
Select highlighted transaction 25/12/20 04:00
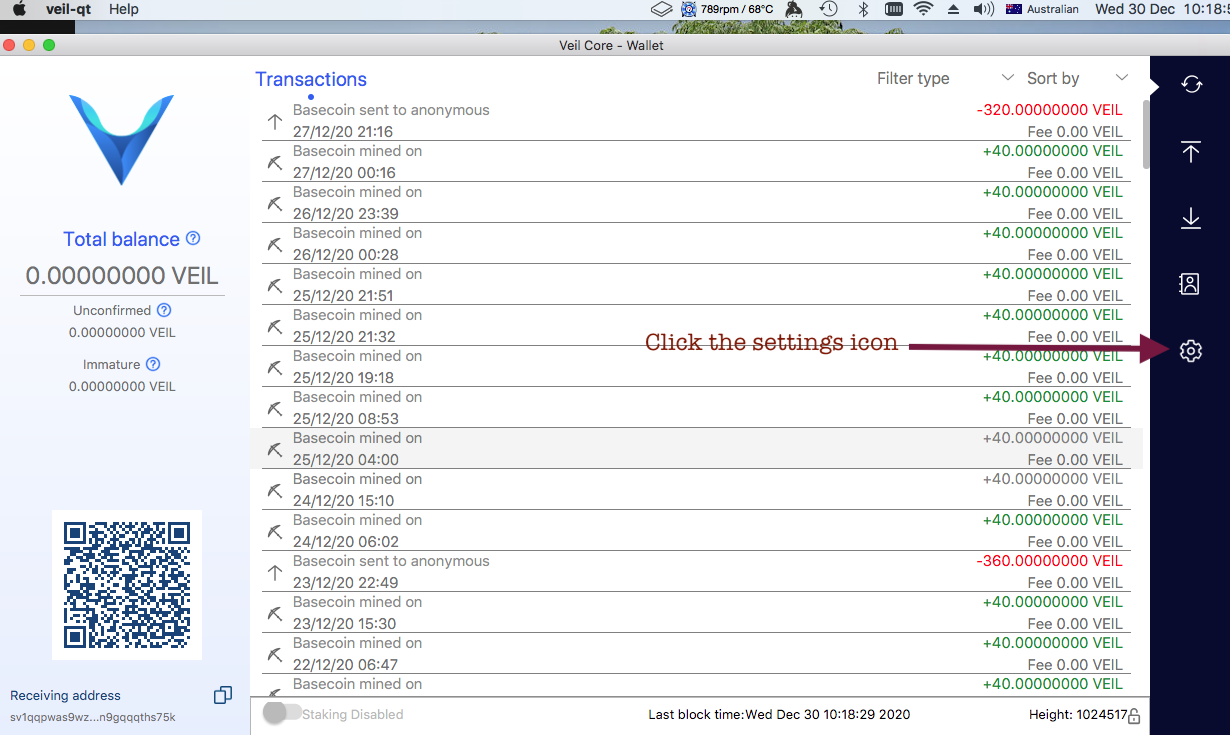pyautogui.click(x=697, y=448)
